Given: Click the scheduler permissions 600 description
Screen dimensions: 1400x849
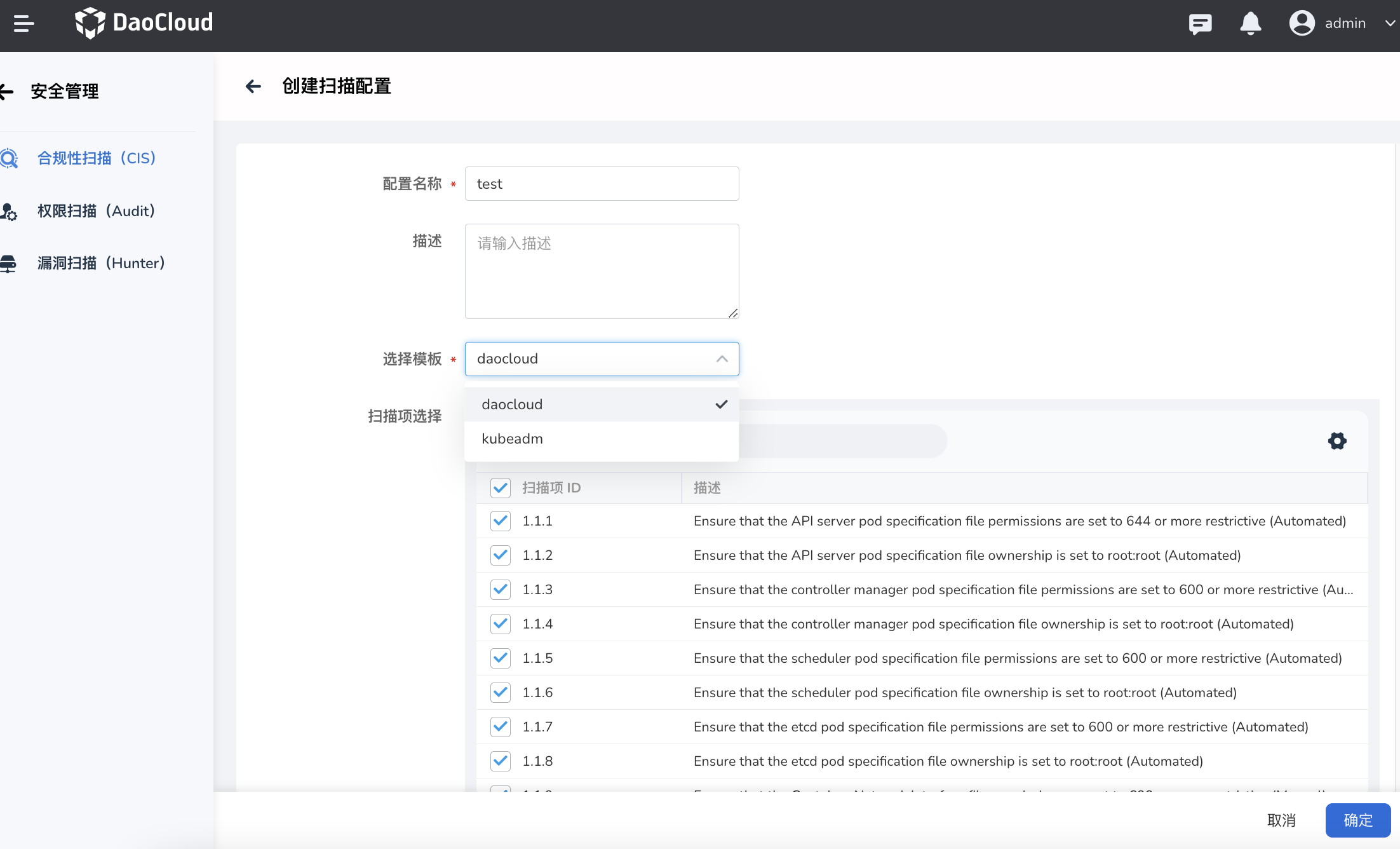Looking at the screenshot, I should pyautogui.click(x=1018, y=658).
